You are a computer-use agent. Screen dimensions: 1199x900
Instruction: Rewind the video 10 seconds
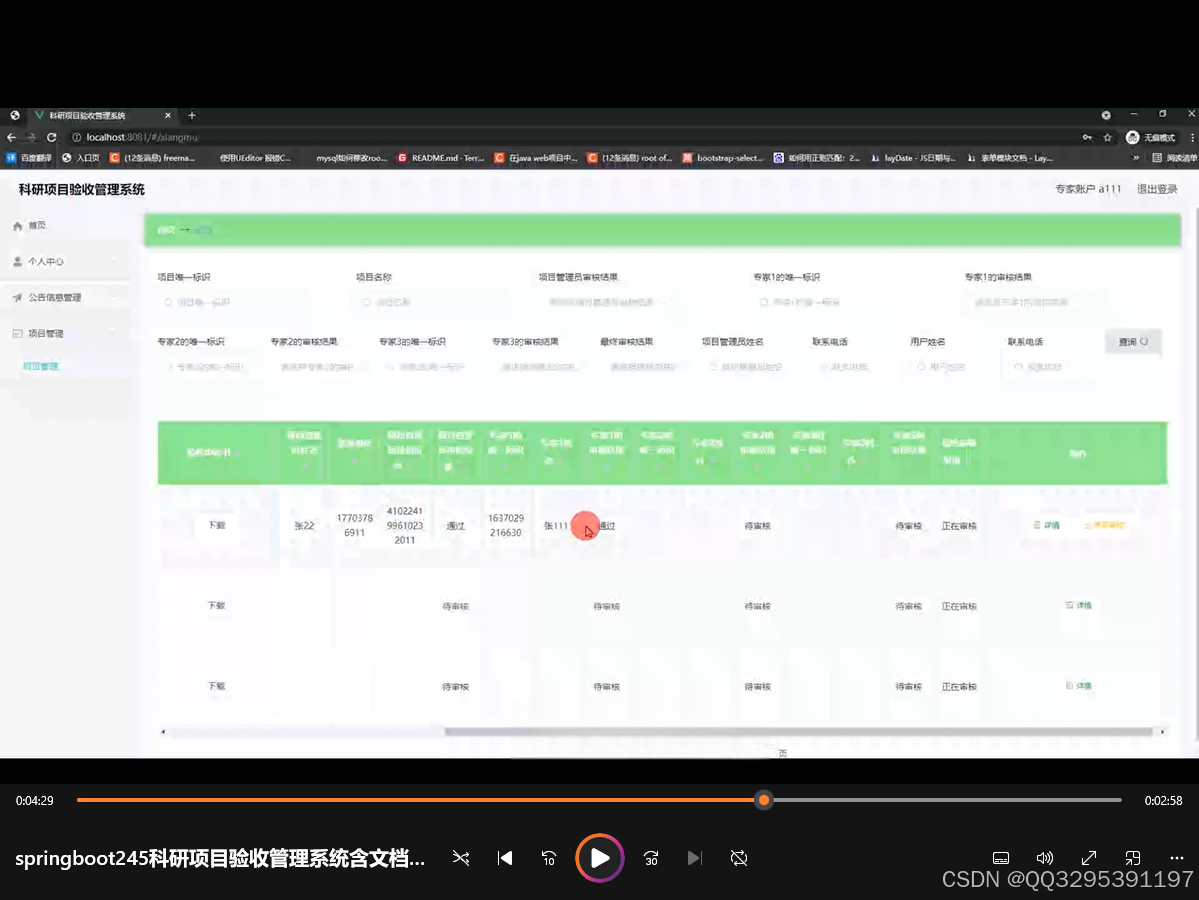click(x=549, y=858)
